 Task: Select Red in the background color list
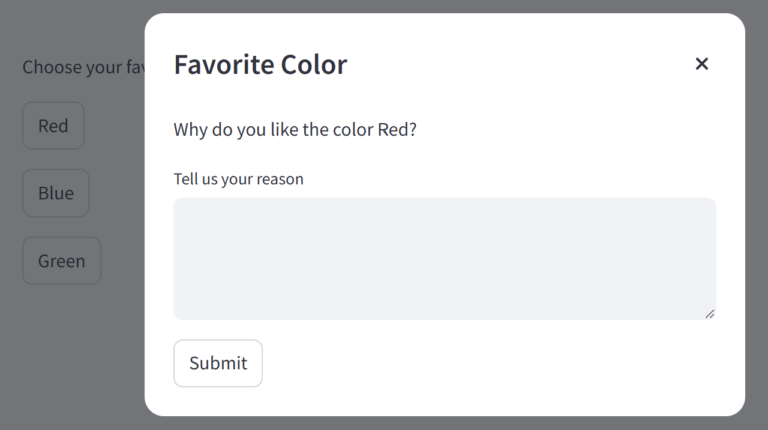click(53, 126)
